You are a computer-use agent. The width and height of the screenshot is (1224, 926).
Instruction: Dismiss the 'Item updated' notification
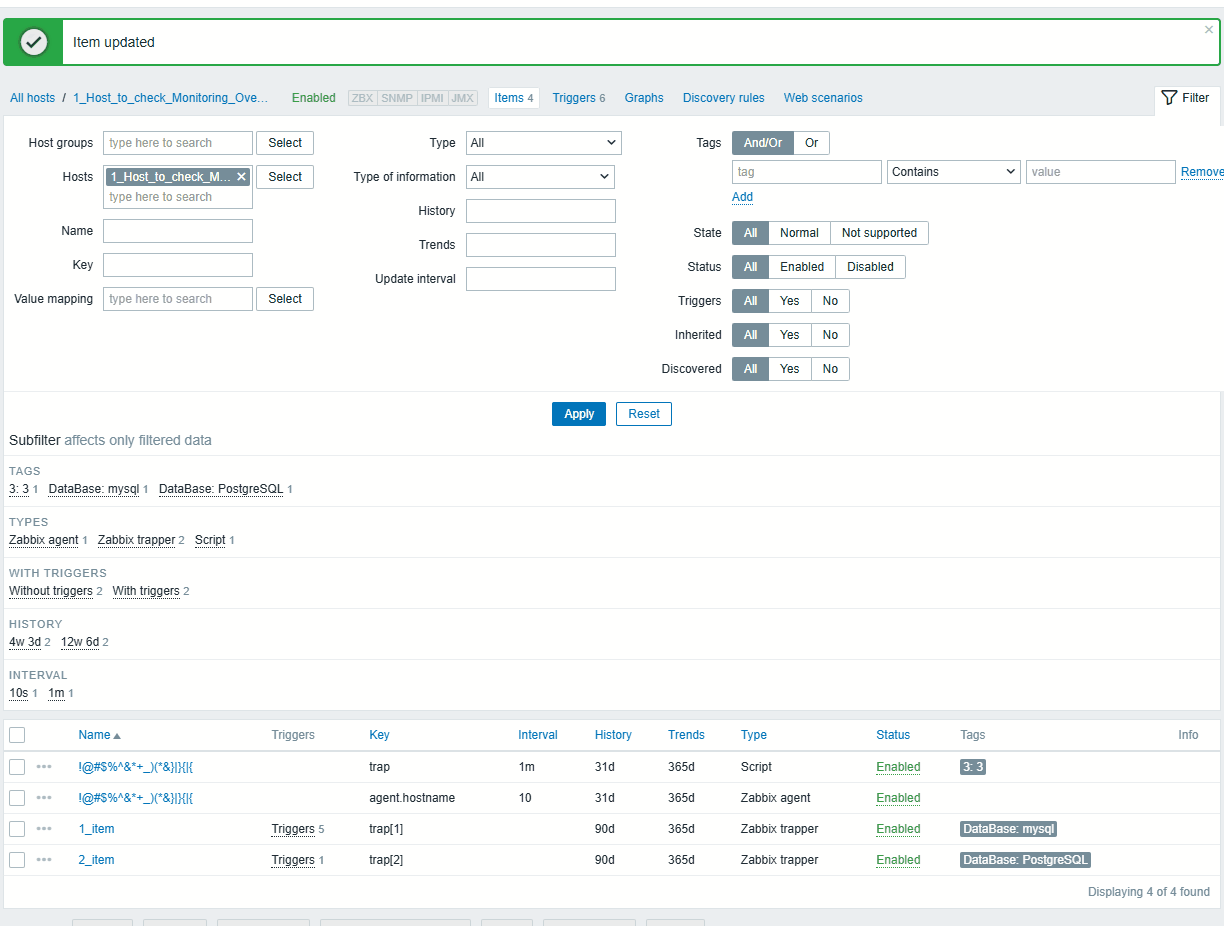click(1208, 30)
